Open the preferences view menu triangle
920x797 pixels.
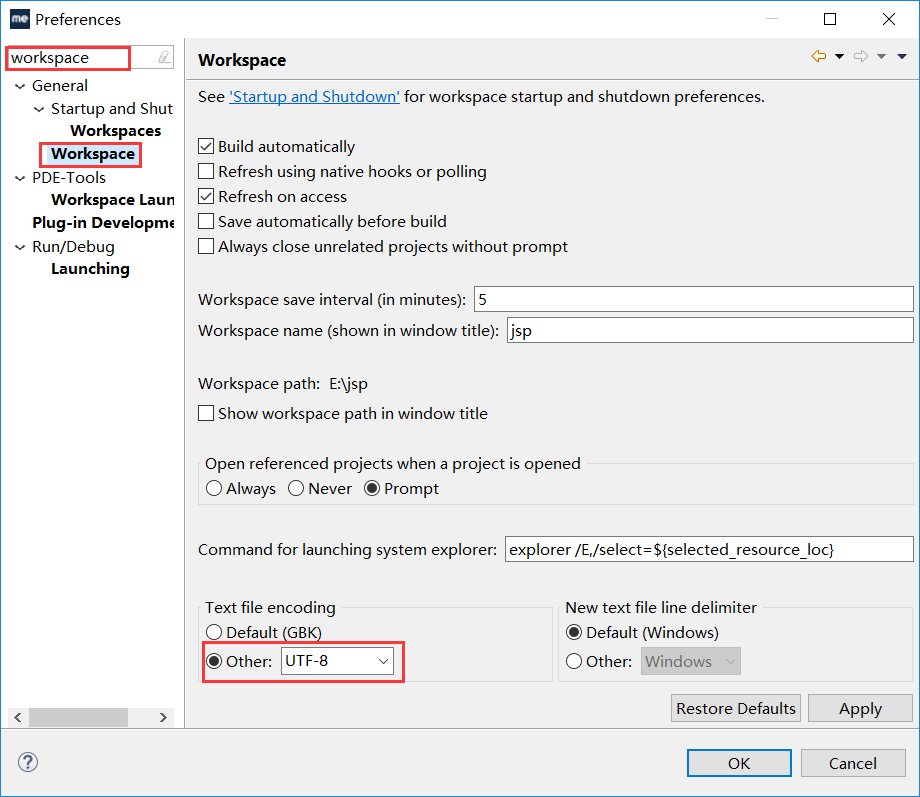pyautogui.click(x=902, y=56)
